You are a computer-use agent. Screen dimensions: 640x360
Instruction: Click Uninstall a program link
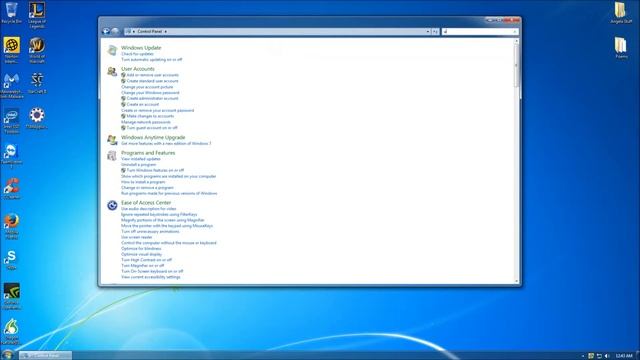[138, 164]
